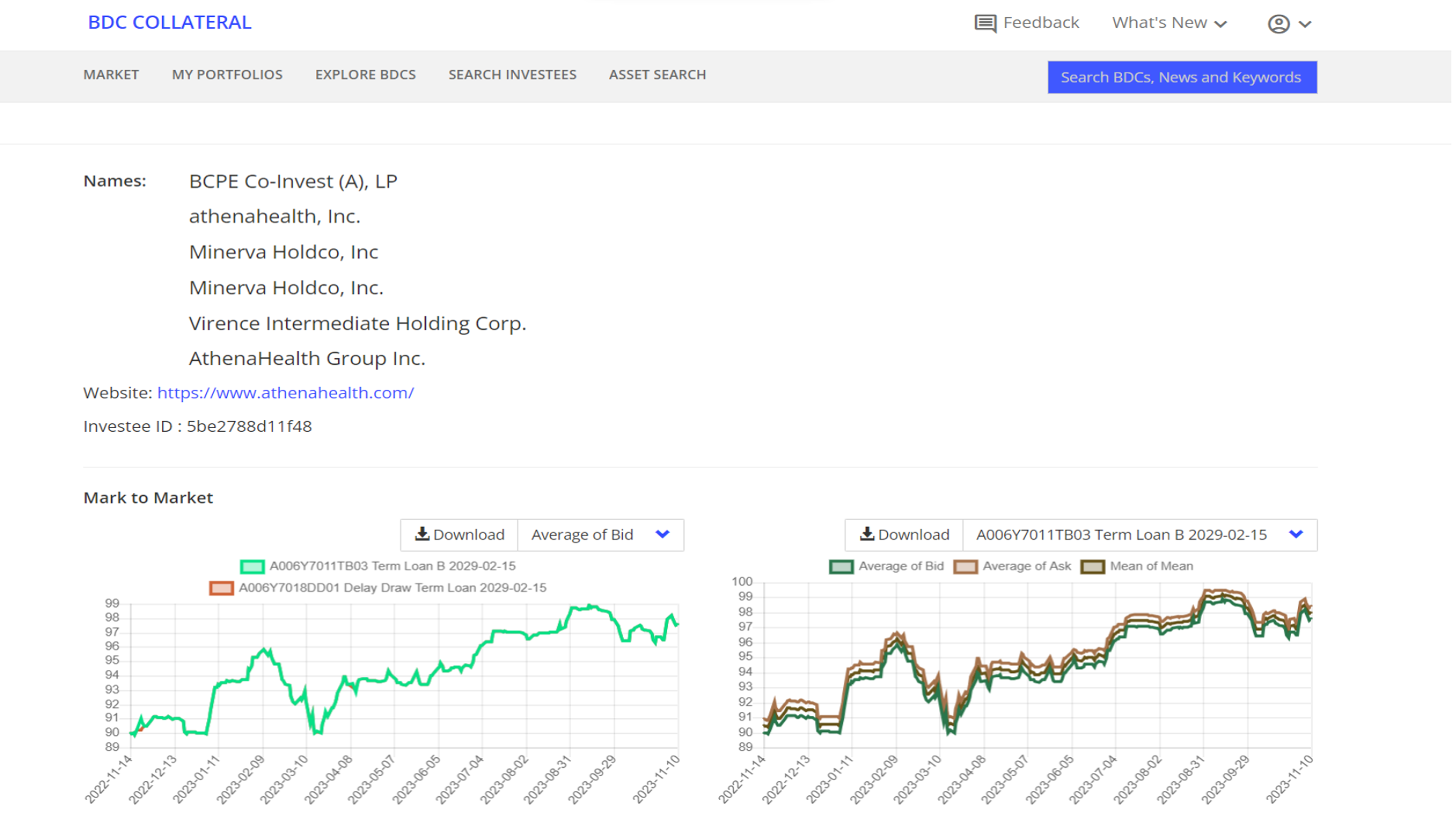
Task: Navigate to SEARCH INVESTEES
Action: [512, 75]
